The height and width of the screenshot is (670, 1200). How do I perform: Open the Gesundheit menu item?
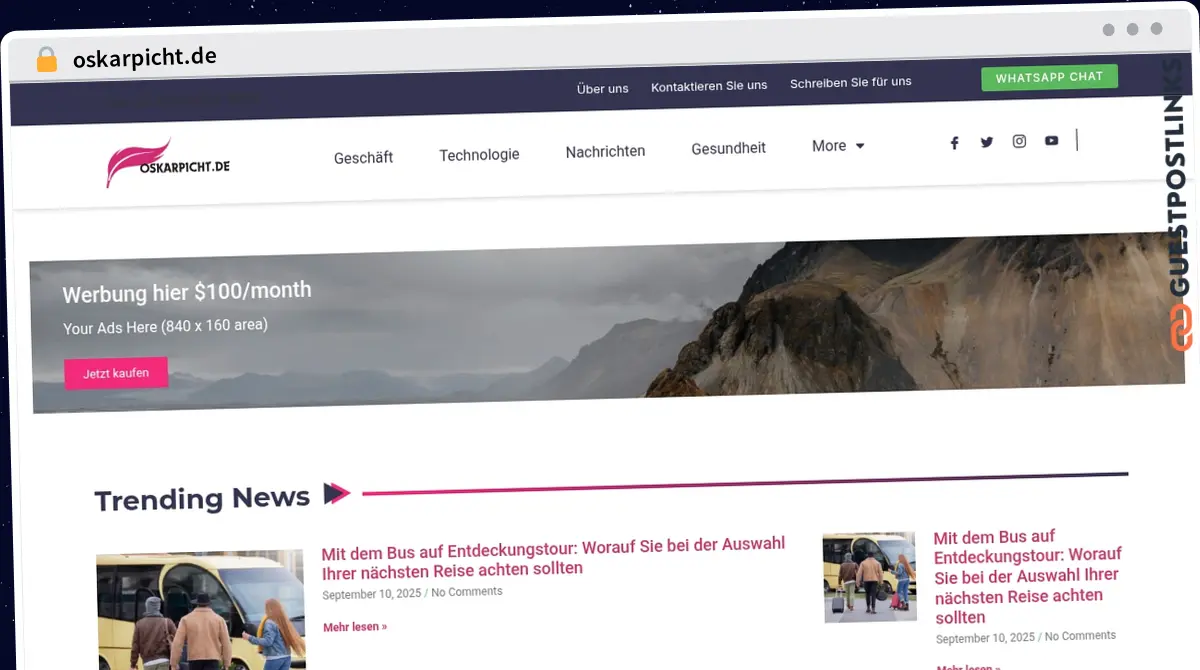[x=728, y=148]
